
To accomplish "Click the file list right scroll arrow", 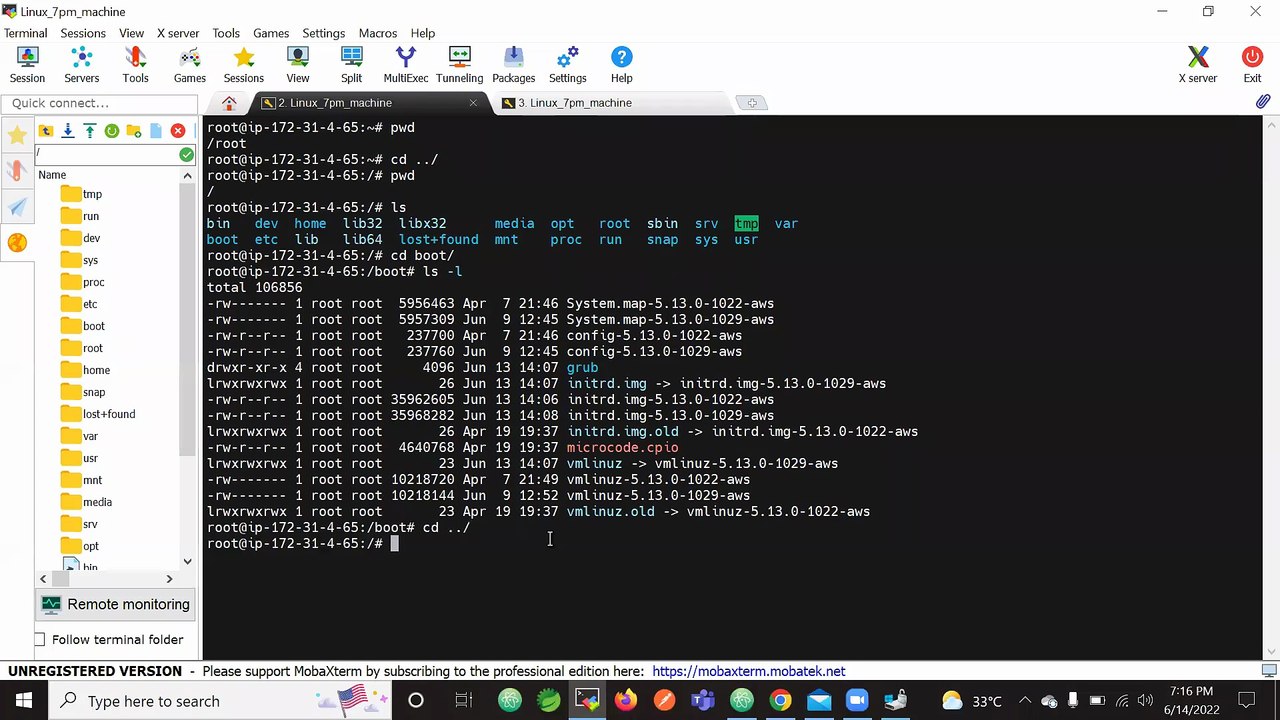I will (169, 578).
